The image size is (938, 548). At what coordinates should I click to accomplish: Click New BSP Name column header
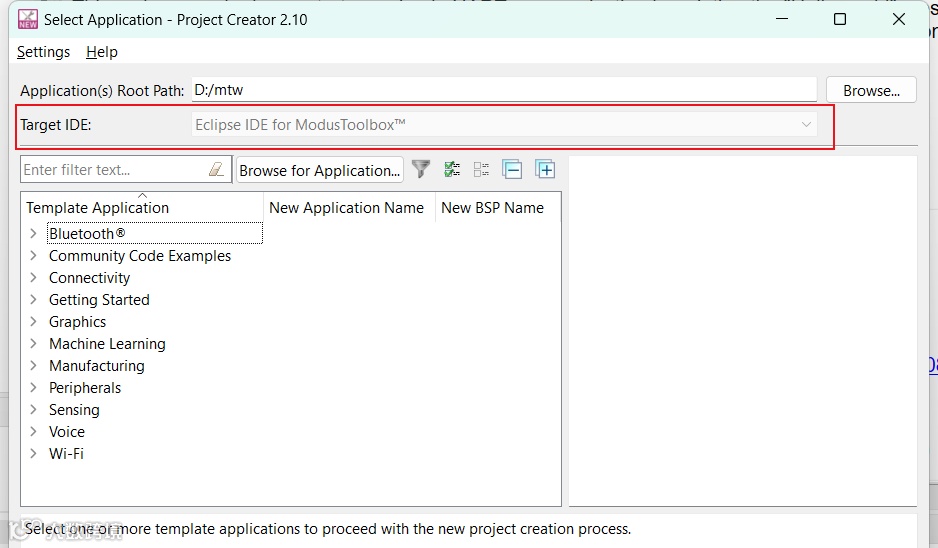click(x=498, y=207)
